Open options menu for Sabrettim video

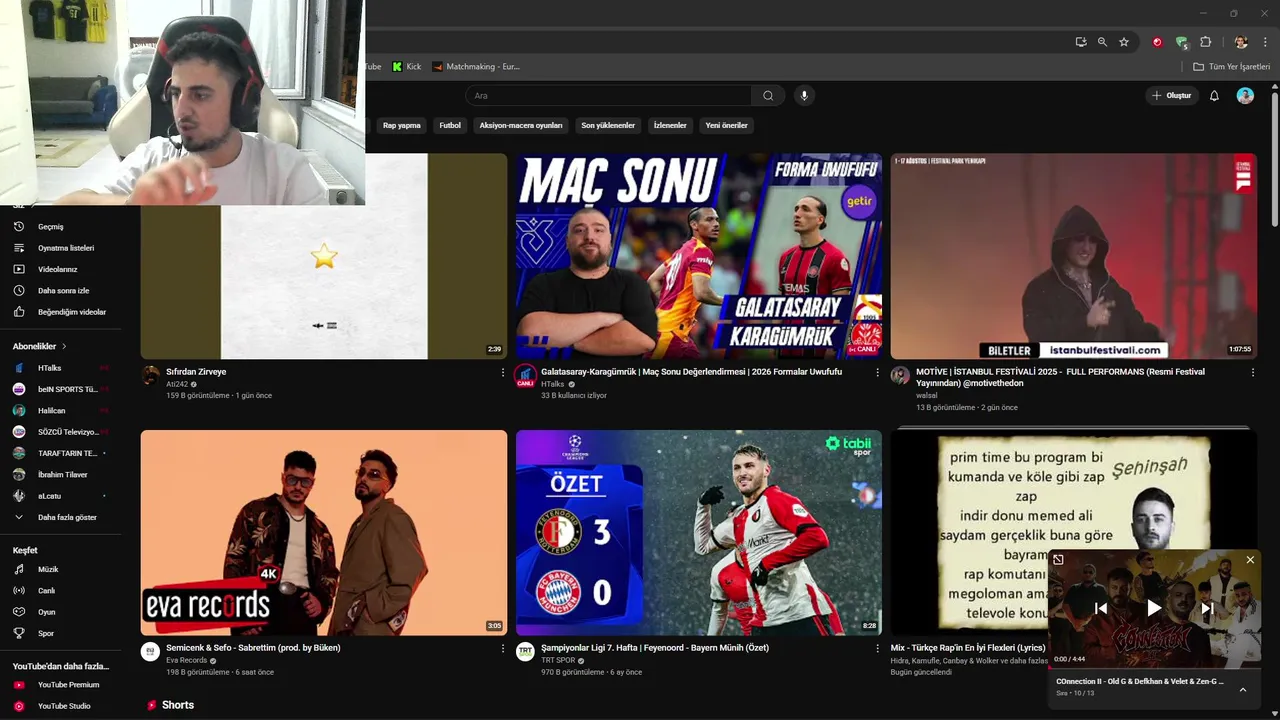click(x=503, y=649)
